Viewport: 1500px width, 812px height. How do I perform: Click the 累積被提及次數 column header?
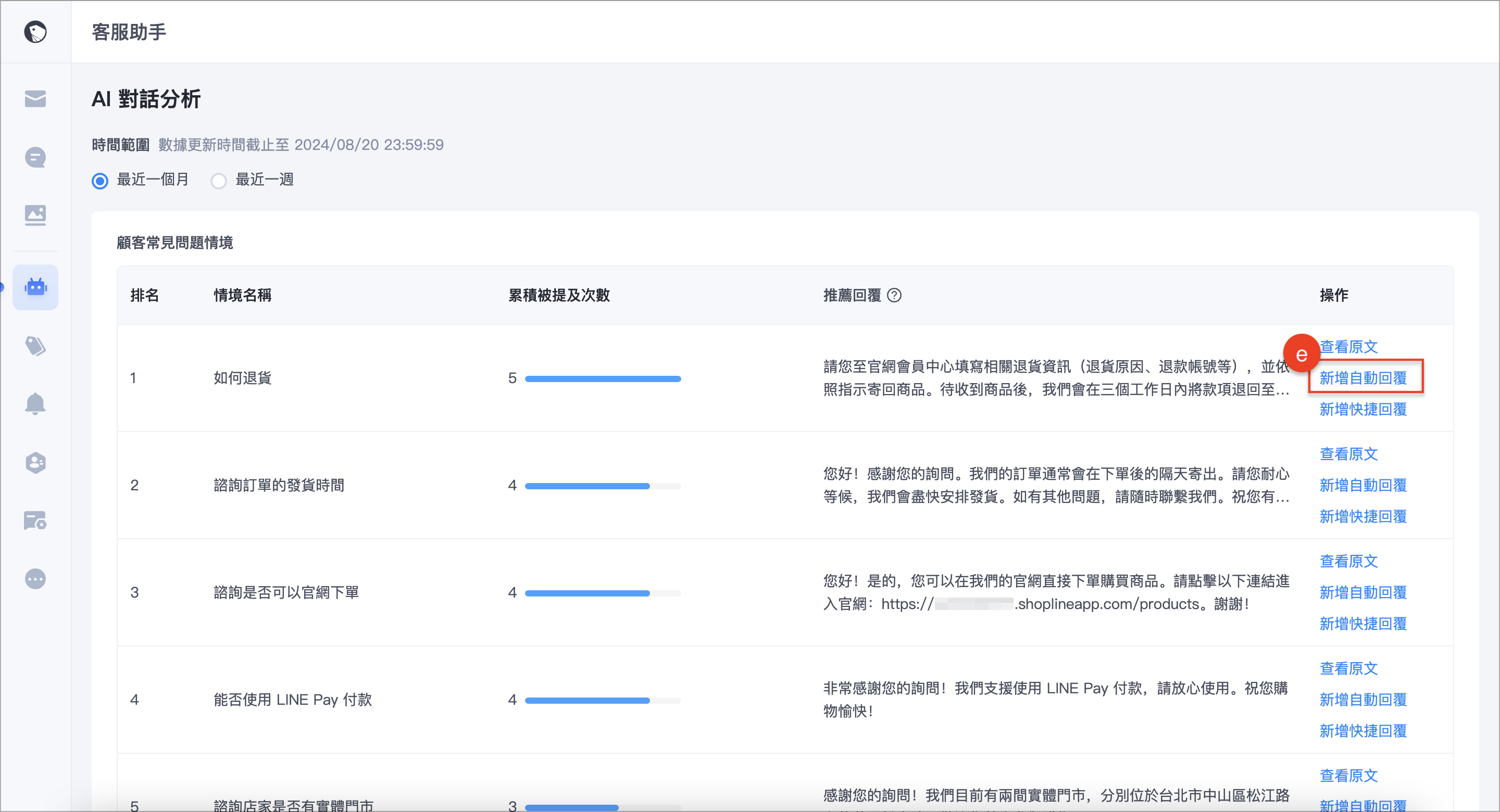coord(559,295)
